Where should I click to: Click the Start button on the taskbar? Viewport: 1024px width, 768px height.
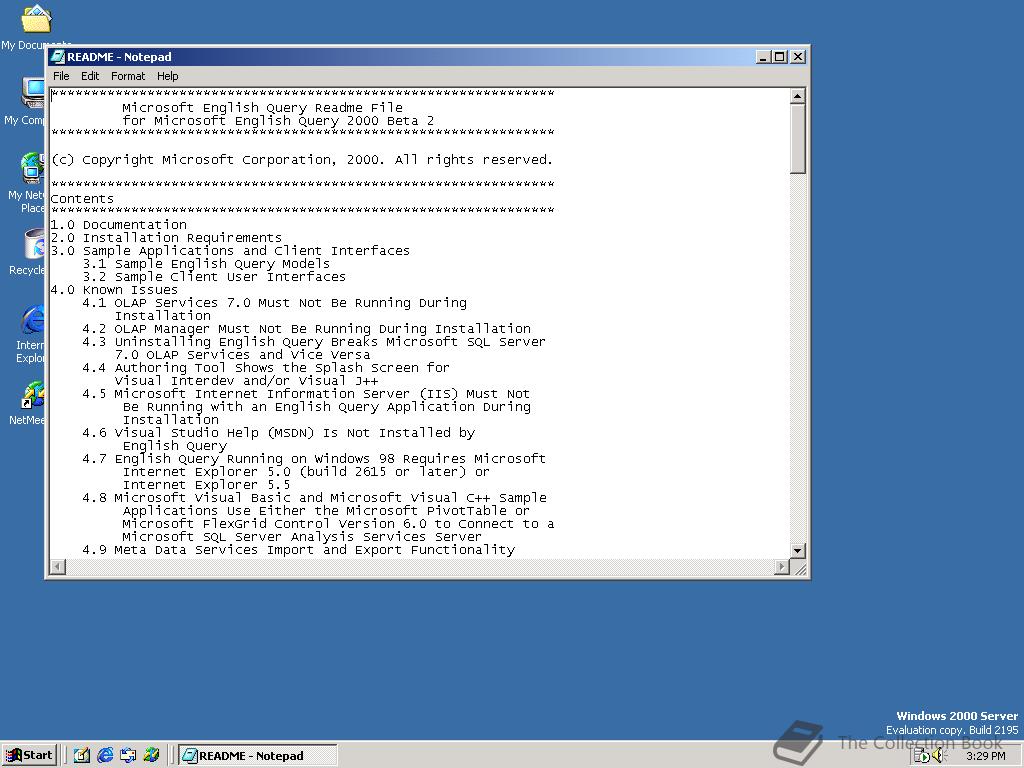point(29,756)
